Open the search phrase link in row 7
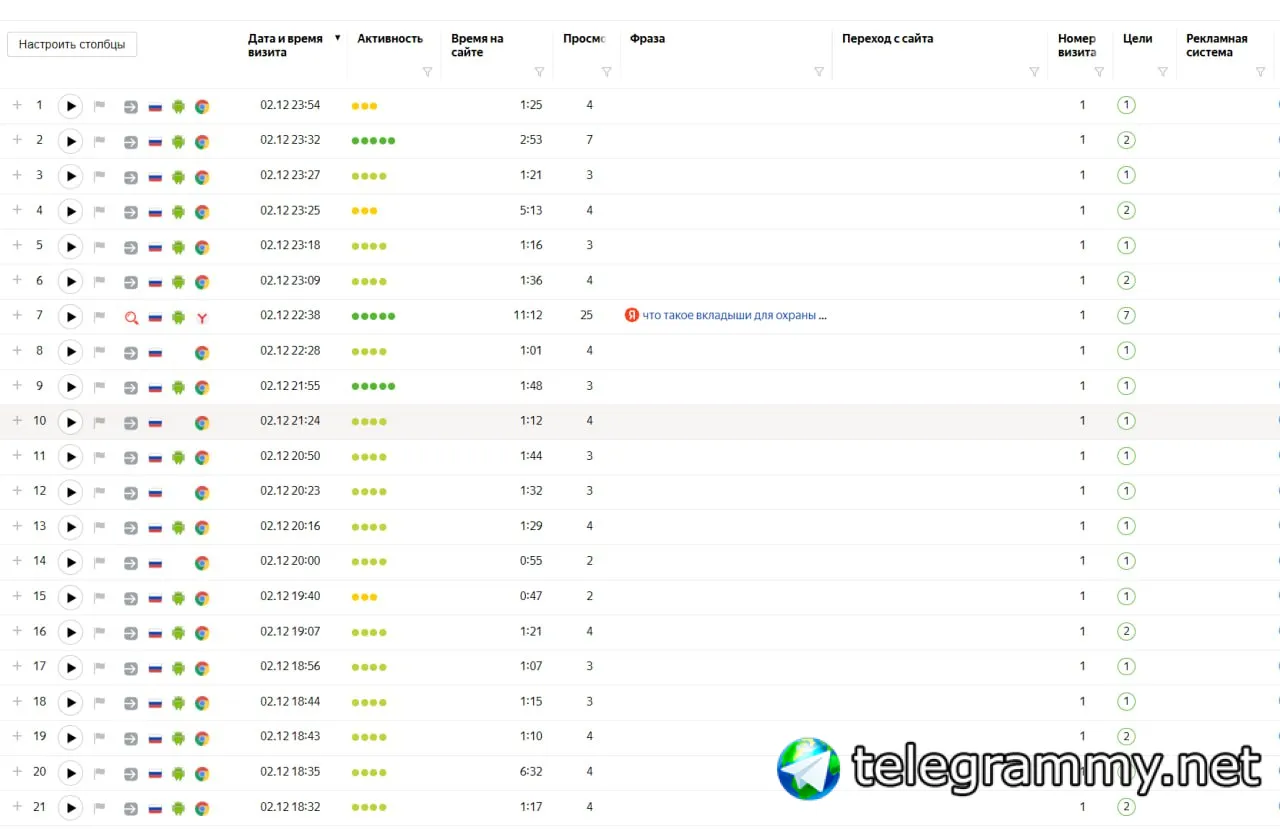The height and width of the screenshot is (829, 1280). 735,315
